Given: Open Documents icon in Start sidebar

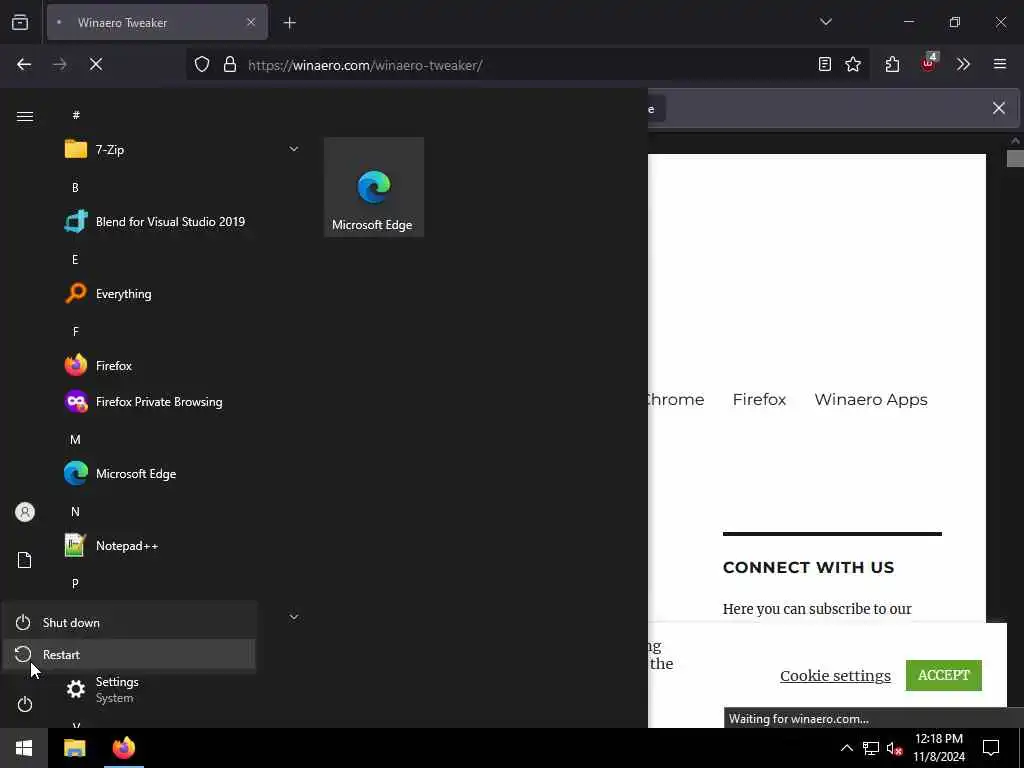Looking at the screenshot, I should pos(25,560).
